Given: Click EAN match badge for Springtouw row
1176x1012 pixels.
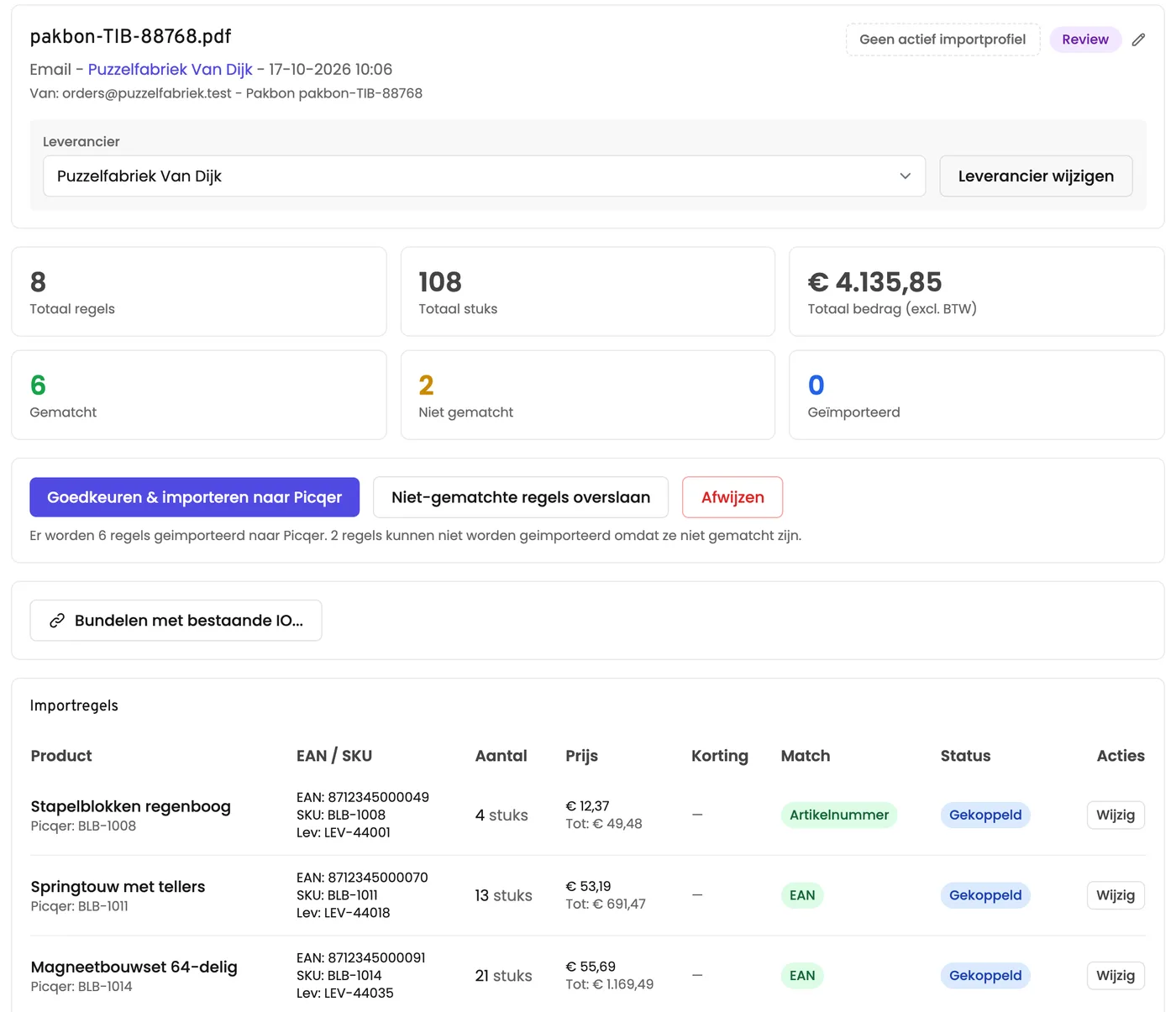Looking at the screenshot, I should coord(802,895).
